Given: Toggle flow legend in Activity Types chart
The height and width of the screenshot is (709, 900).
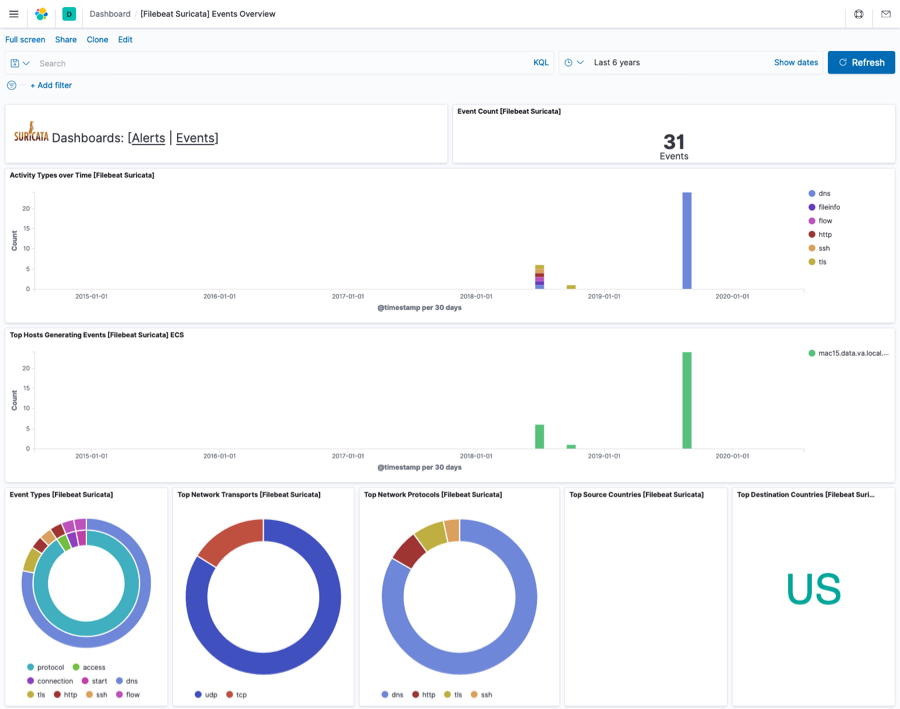Looking at the screenshot, I should click(820, 221).
